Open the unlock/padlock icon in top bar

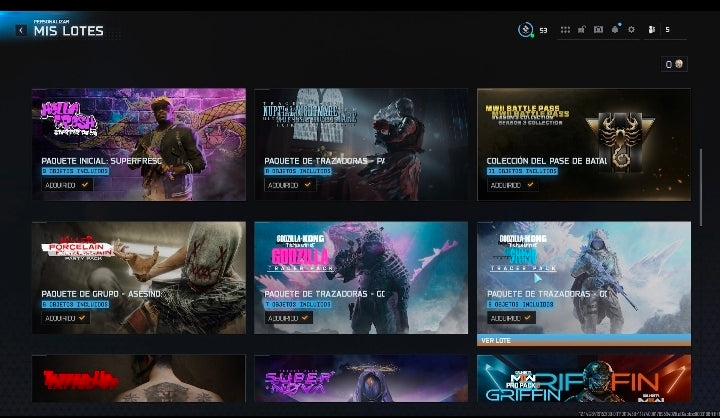tap(582, 29)
